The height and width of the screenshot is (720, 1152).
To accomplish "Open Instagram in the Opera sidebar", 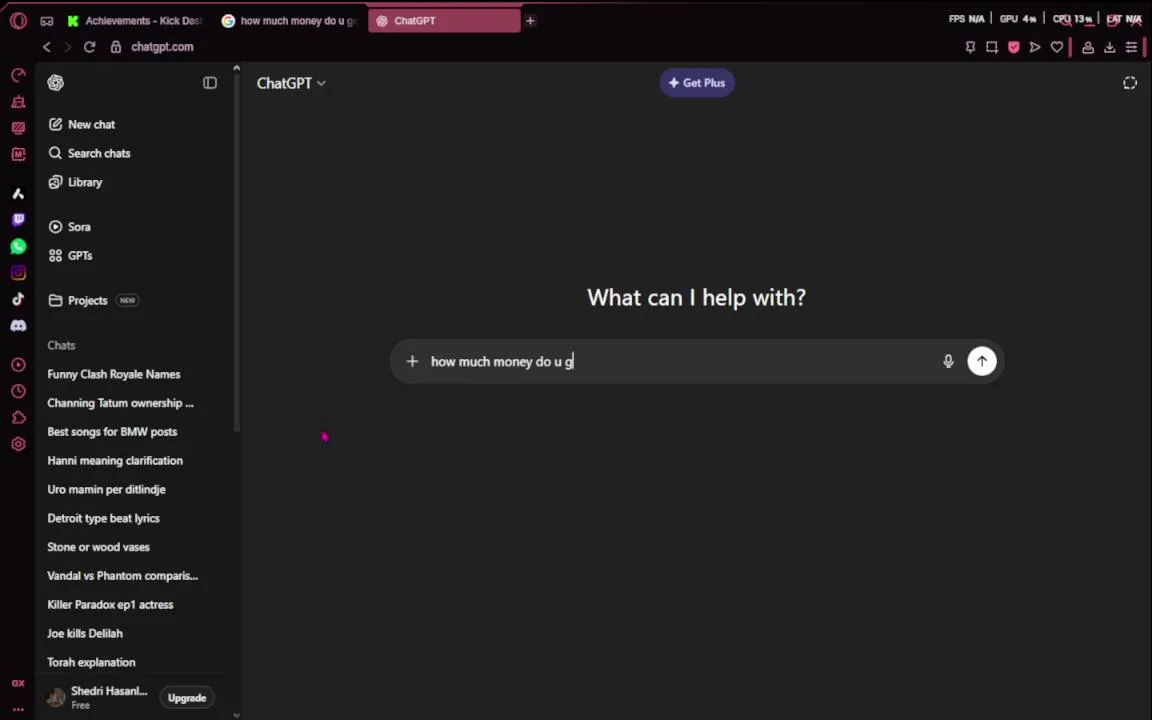I will tap(18, 273).
